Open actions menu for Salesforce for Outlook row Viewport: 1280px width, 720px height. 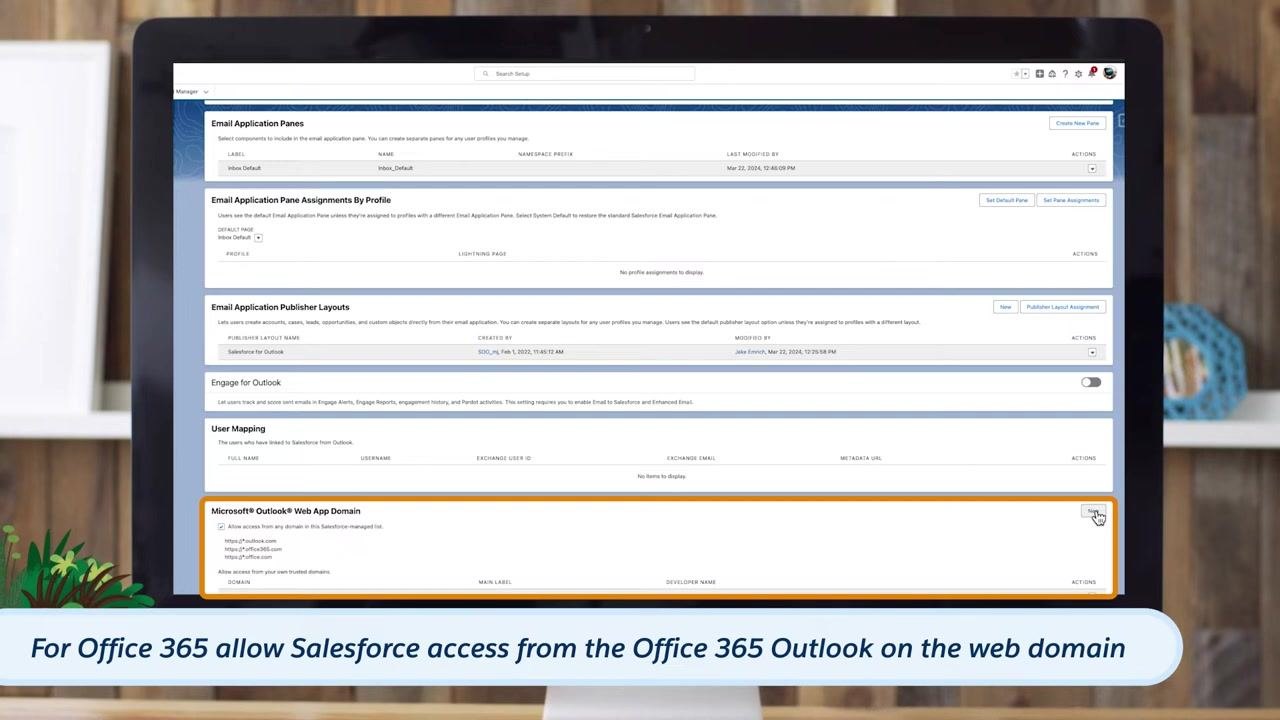[1092, 352]
